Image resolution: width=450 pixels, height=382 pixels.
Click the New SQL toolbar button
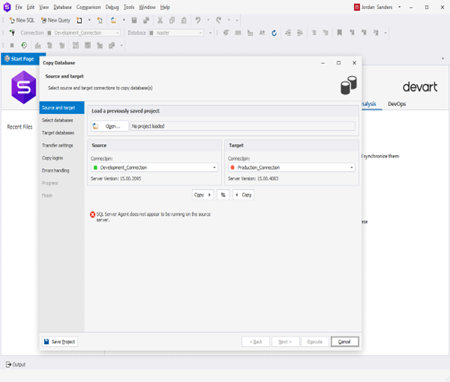click(x=22, y=20)
